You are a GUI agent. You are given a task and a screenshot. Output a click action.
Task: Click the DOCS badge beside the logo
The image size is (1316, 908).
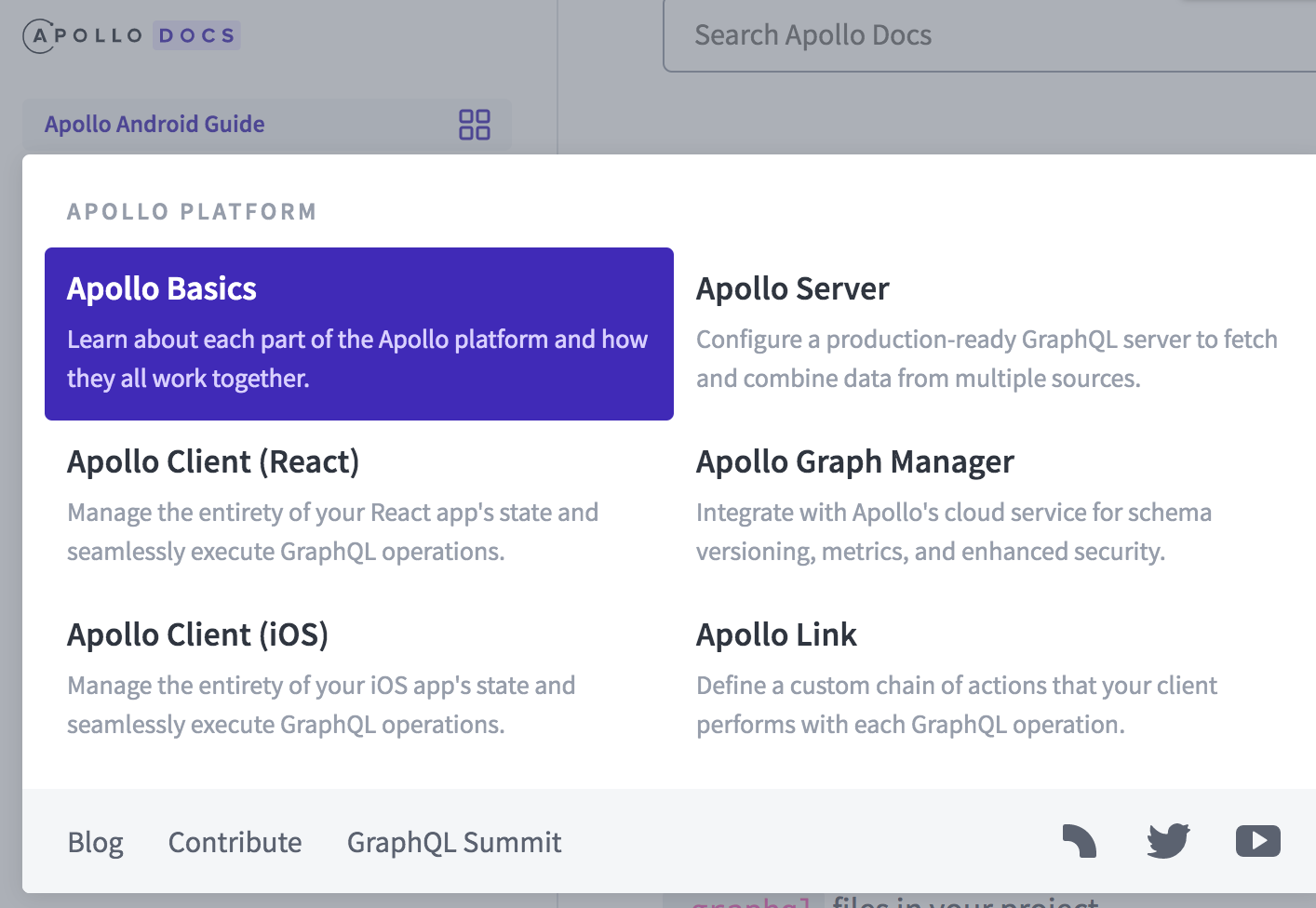pos(196,36)
